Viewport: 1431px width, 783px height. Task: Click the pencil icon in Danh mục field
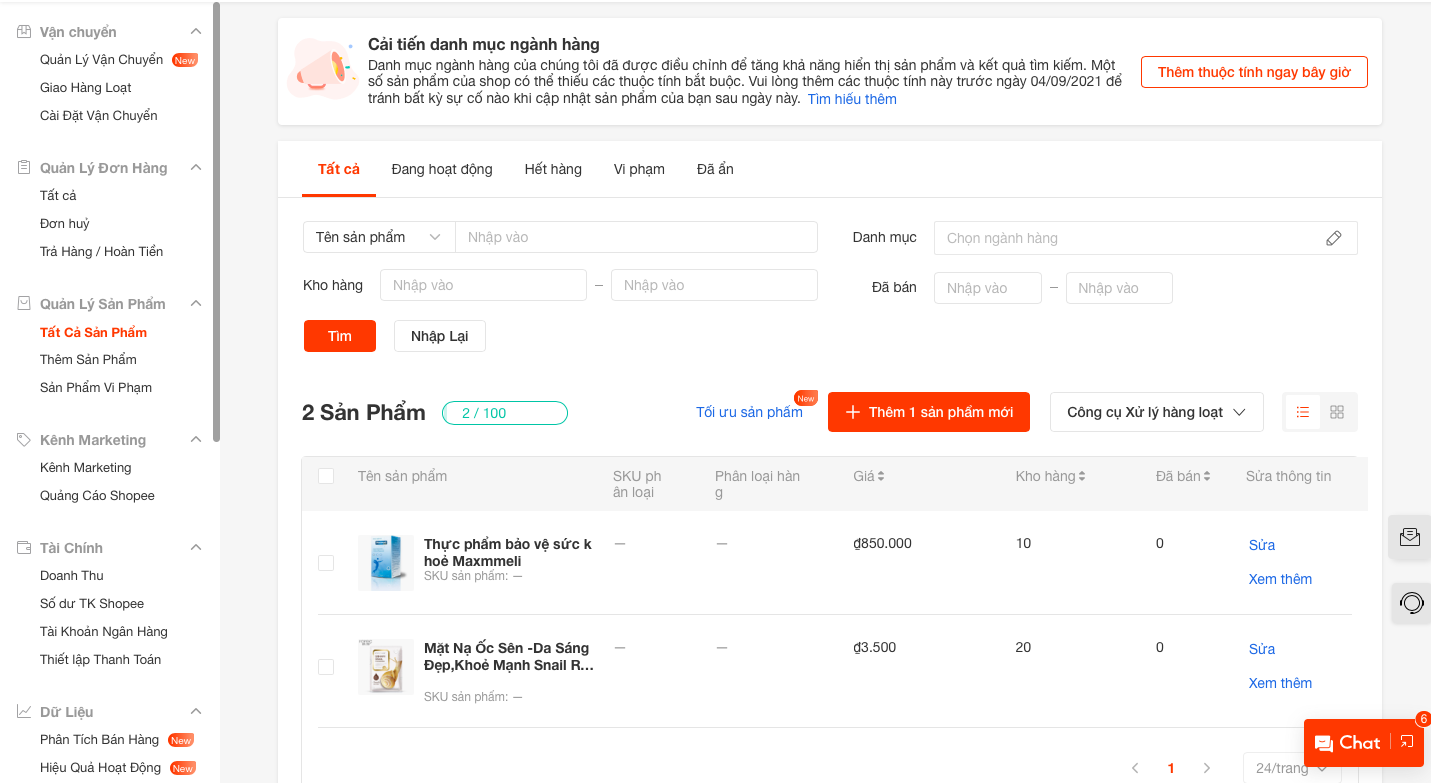pyautogui.click(x=1333, y=238)
